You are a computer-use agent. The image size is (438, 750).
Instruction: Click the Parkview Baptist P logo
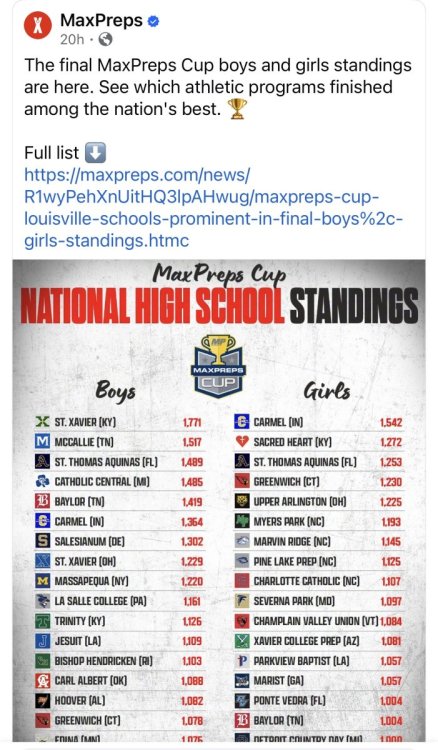[x=241, y=661]
